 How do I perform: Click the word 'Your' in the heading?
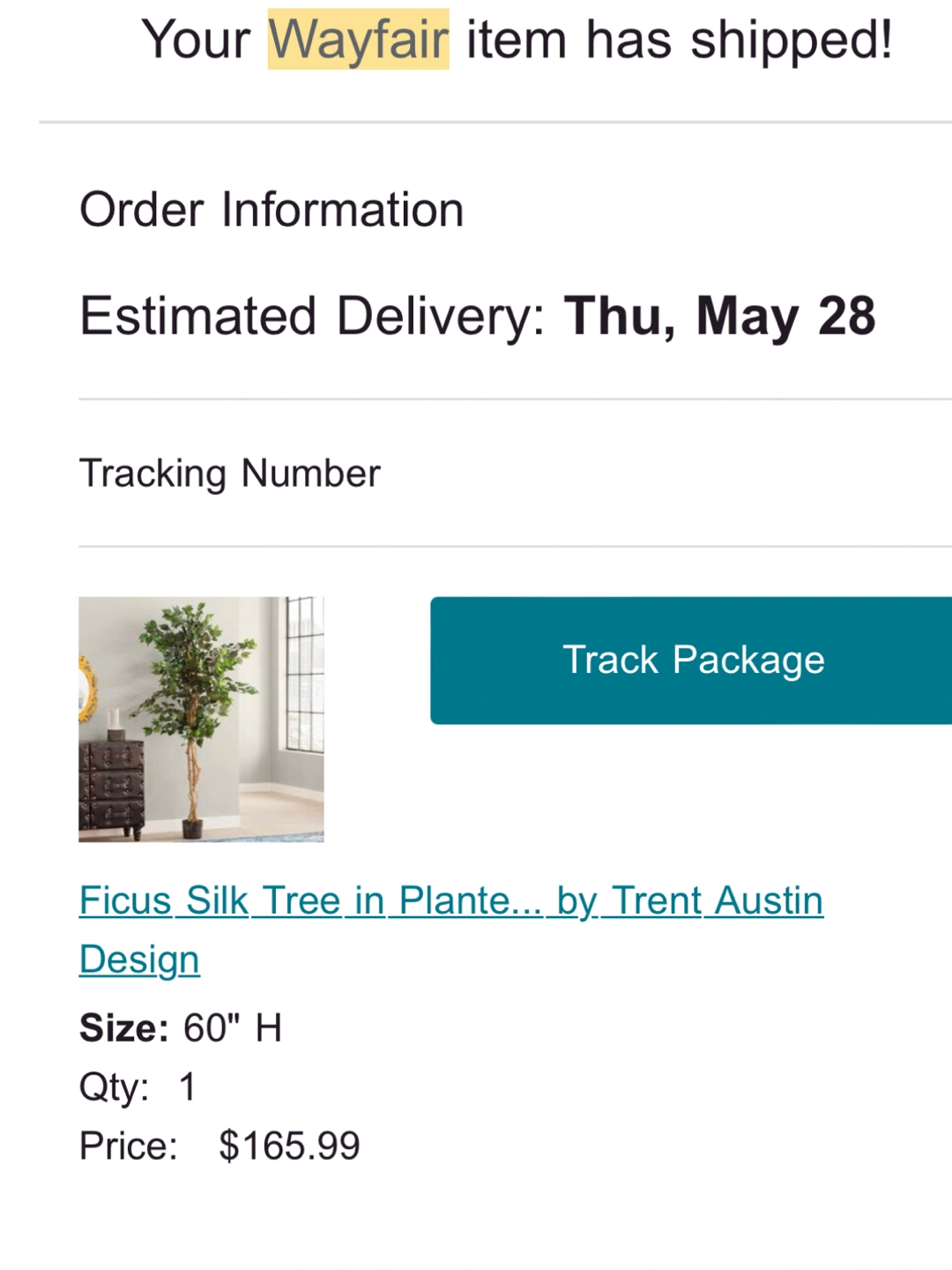[196, 40]
